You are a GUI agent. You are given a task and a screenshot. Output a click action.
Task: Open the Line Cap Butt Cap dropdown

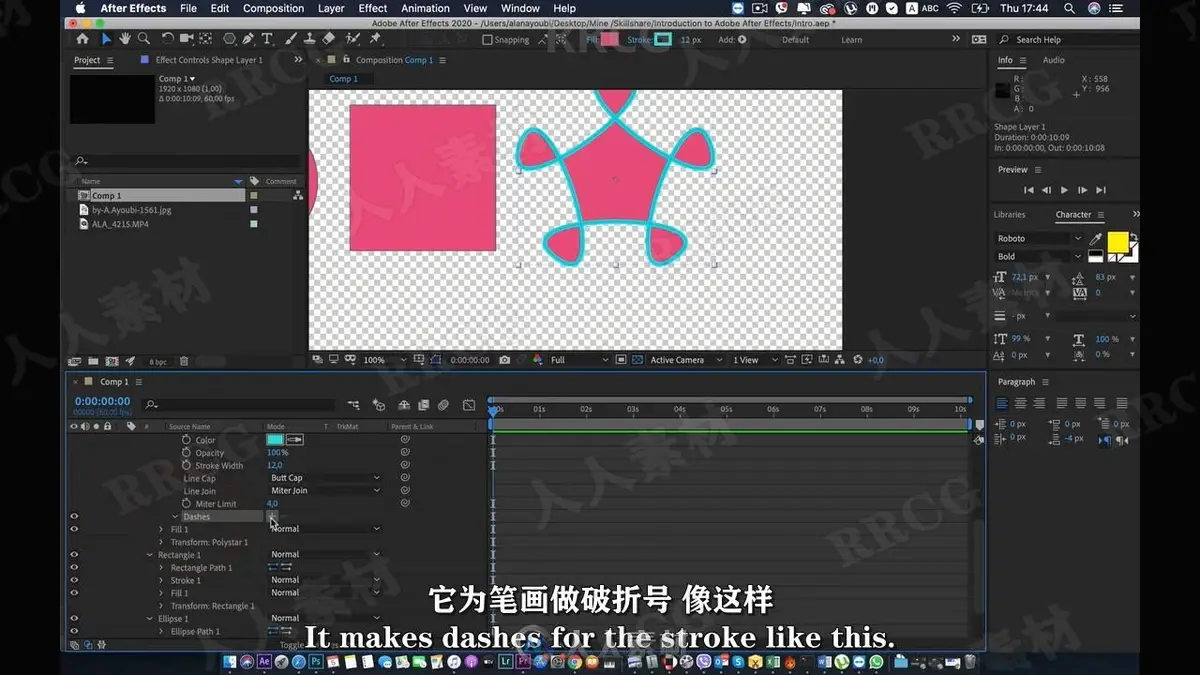[325, 478]
